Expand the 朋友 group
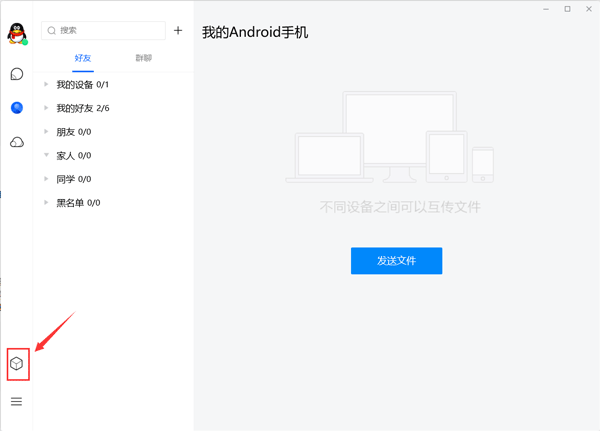This screenshot has width=600, height=431. click(x=46, y=132)
